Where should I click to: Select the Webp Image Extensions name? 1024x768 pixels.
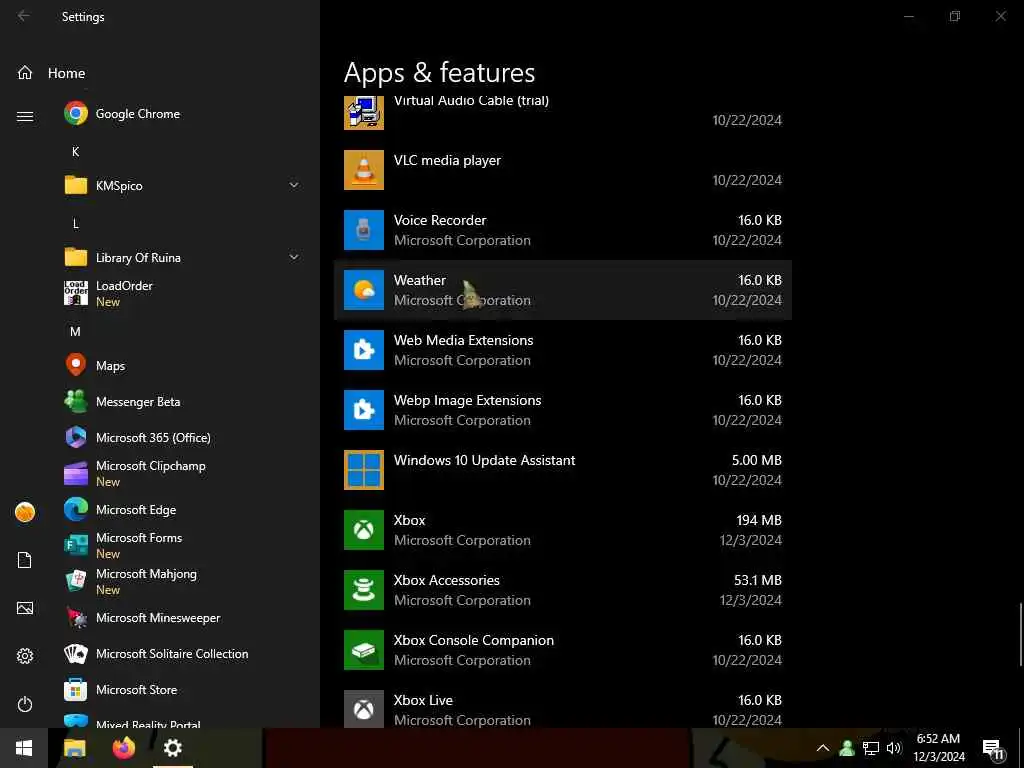coord(468,400)
